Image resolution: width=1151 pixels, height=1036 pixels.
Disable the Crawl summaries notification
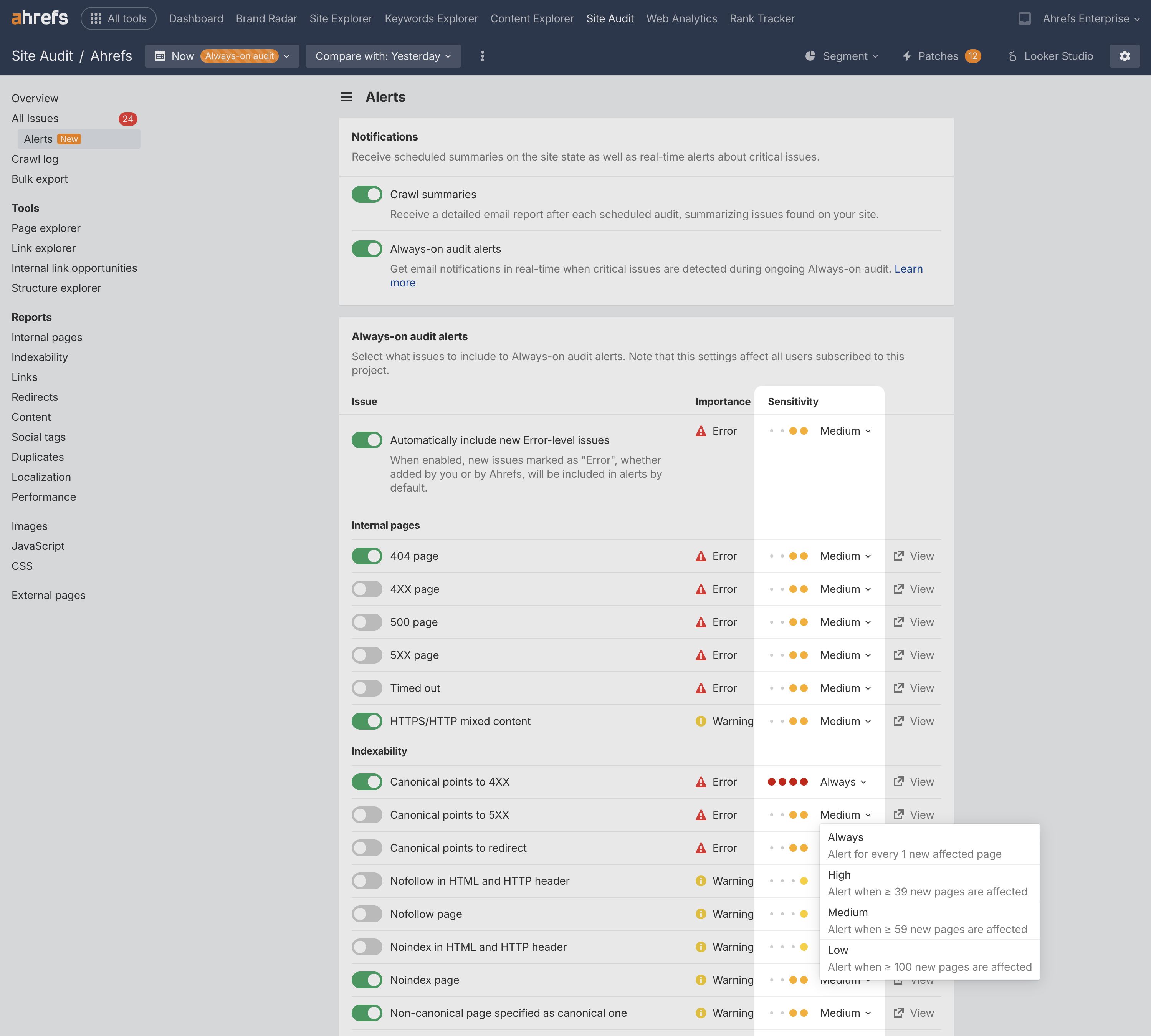tap(367, 194)
